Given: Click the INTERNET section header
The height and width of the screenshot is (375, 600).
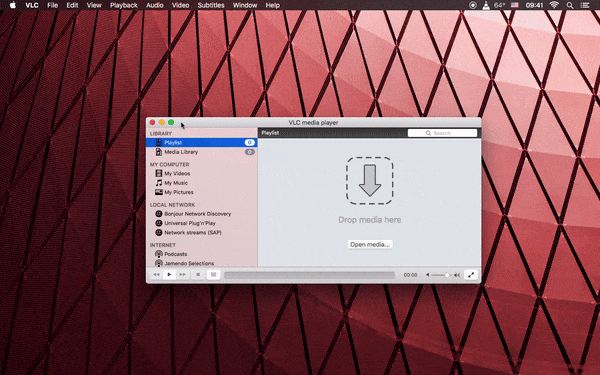Looking at the screenshot, I should (163, 245).
